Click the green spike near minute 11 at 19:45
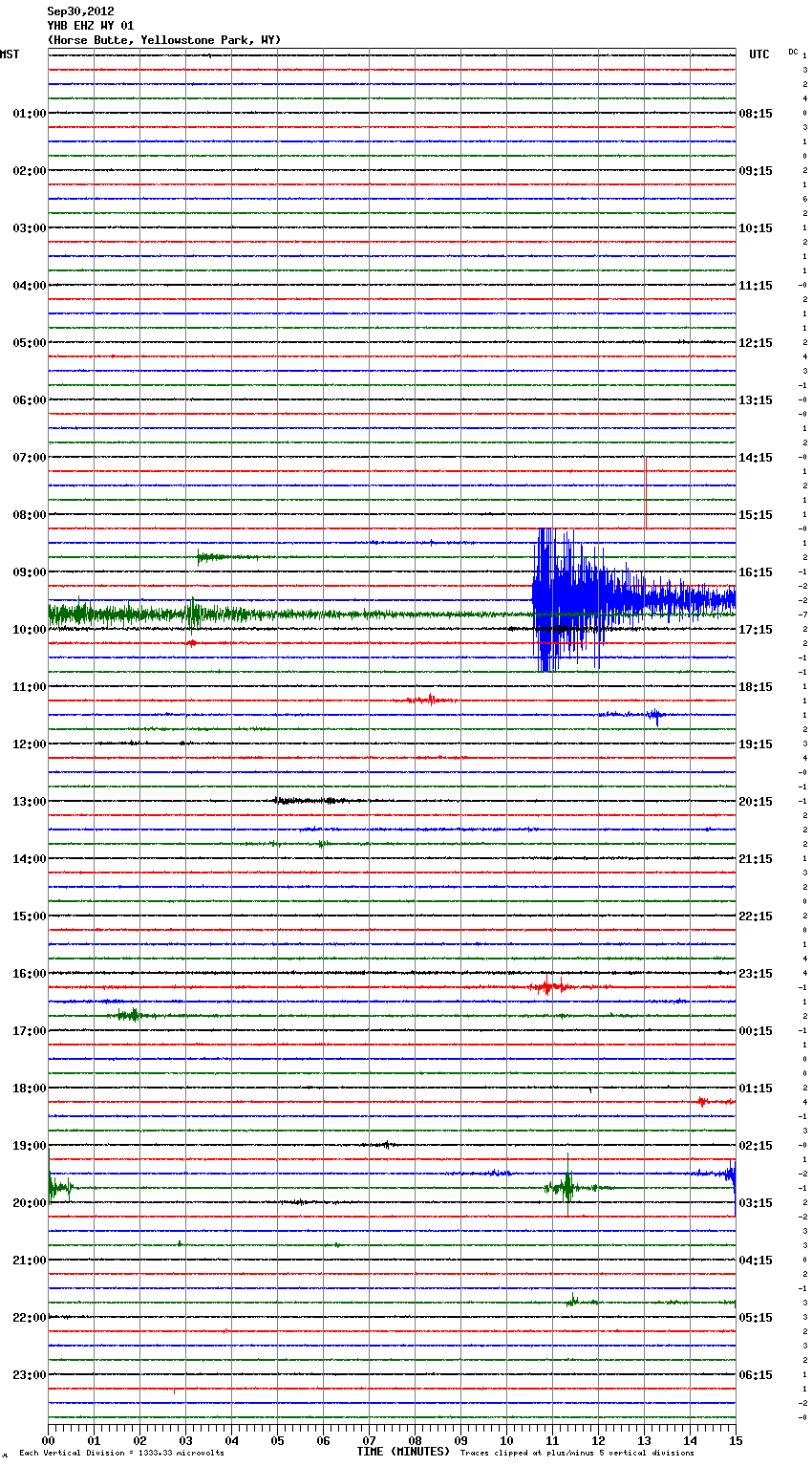 567,1185
